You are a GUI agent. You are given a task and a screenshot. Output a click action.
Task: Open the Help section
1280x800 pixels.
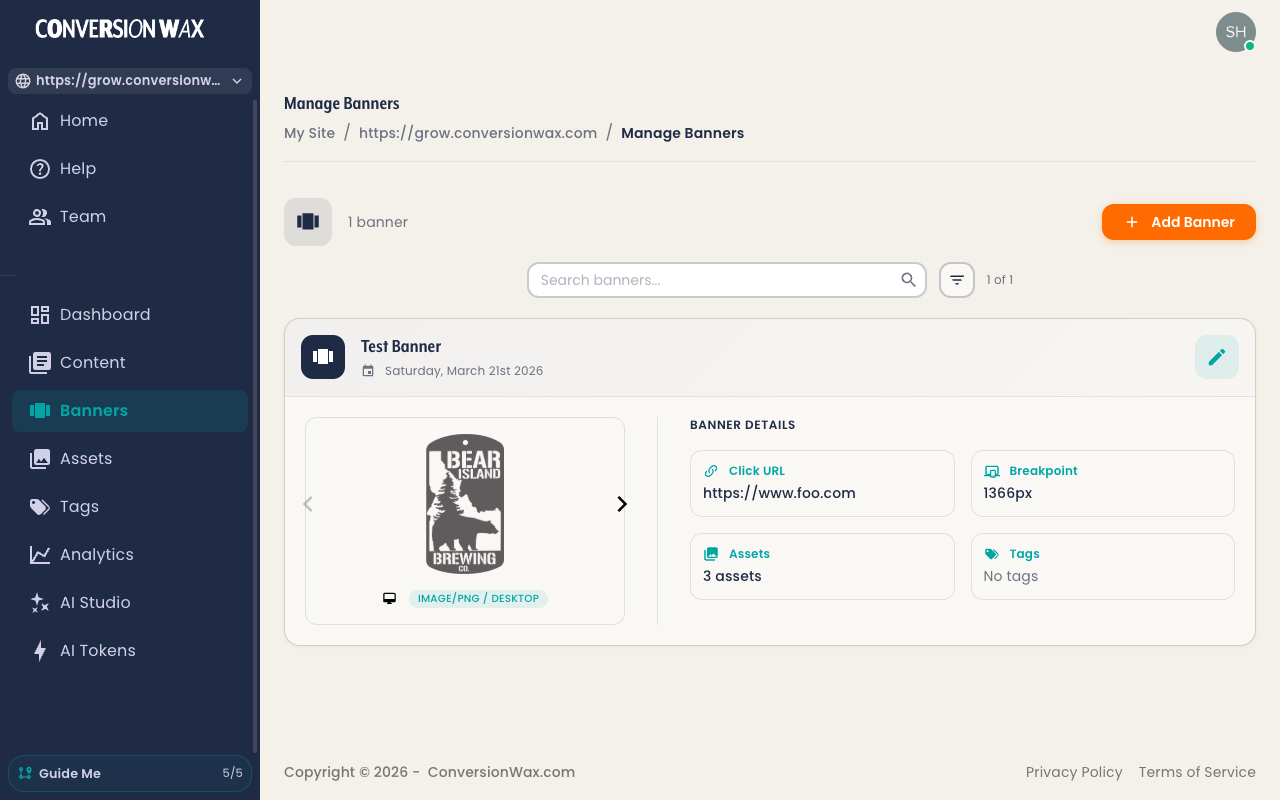click(77, 168)
